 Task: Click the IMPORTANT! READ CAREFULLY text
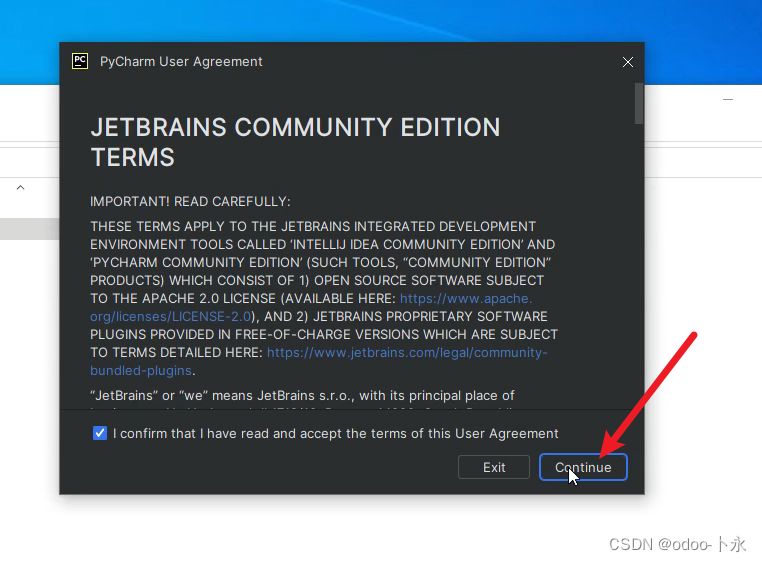[x=190, y=201]
